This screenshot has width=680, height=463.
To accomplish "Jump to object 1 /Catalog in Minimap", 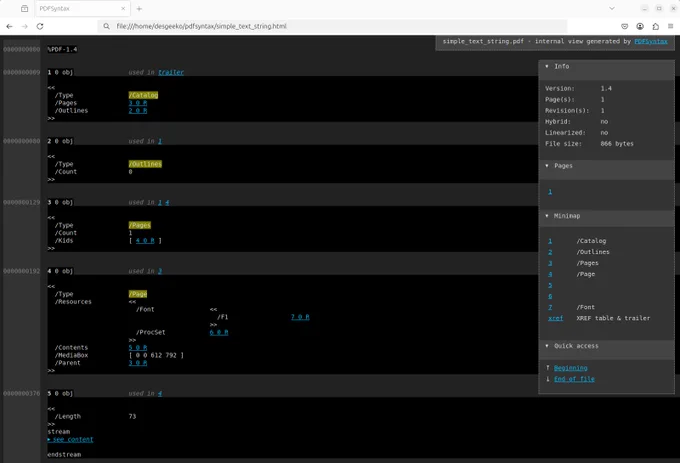I will pos(550,241).
